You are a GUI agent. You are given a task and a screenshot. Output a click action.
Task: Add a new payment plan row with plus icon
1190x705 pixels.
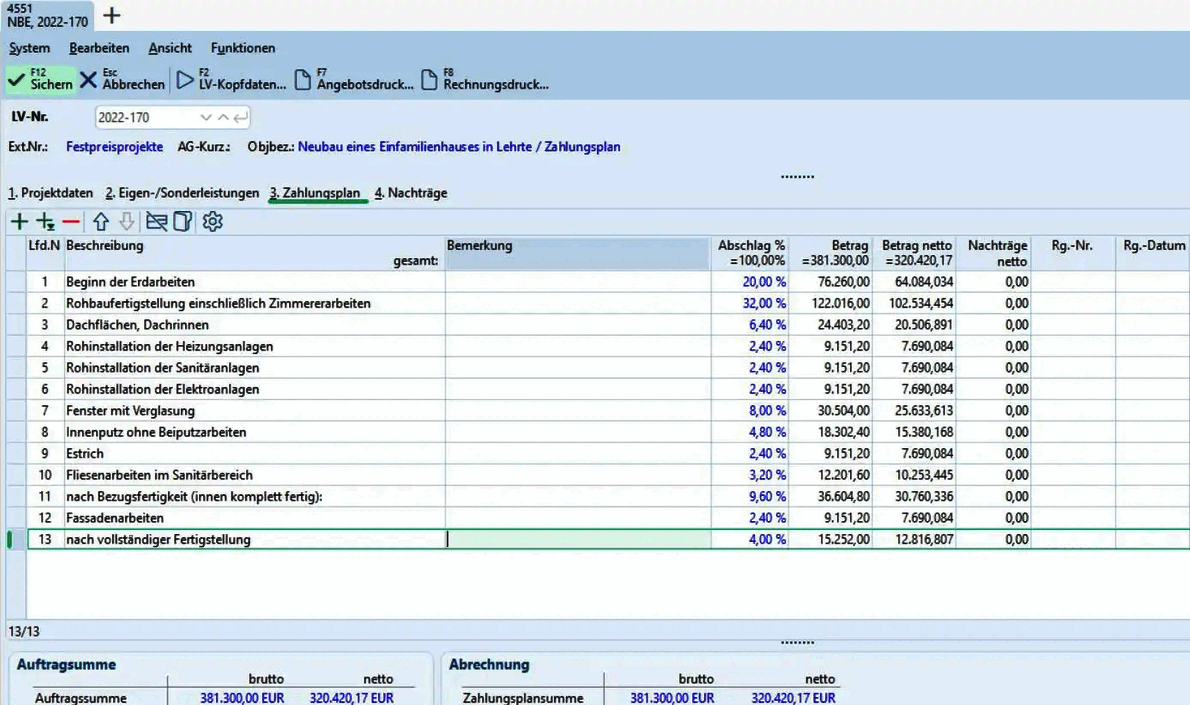click(20, 222)
